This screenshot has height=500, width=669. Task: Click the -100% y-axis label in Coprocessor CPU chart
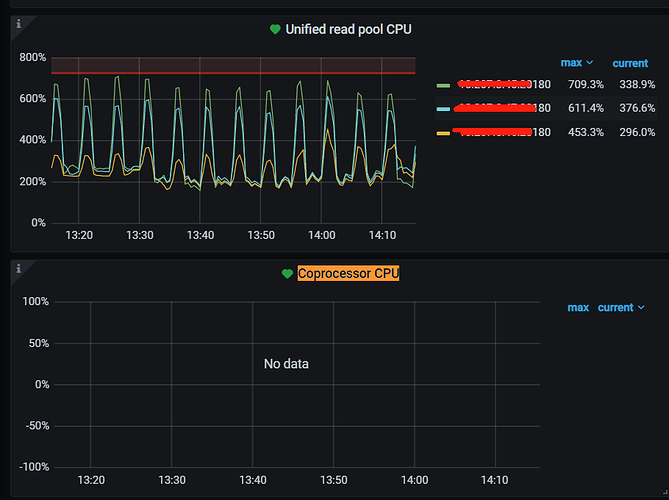(x=34, y=467)
